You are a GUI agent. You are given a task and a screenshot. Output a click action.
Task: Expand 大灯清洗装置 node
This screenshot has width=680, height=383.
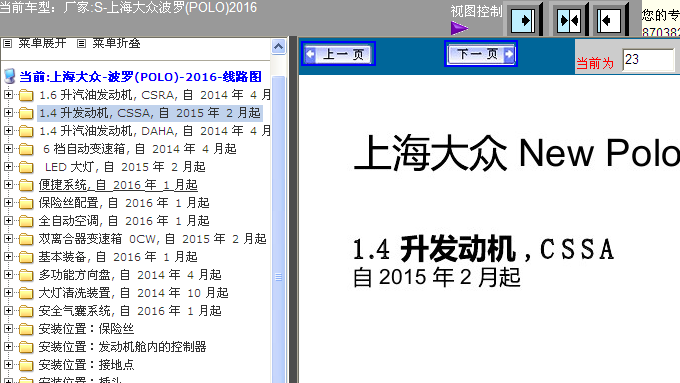pyautogui.click(x=8, y=292)
